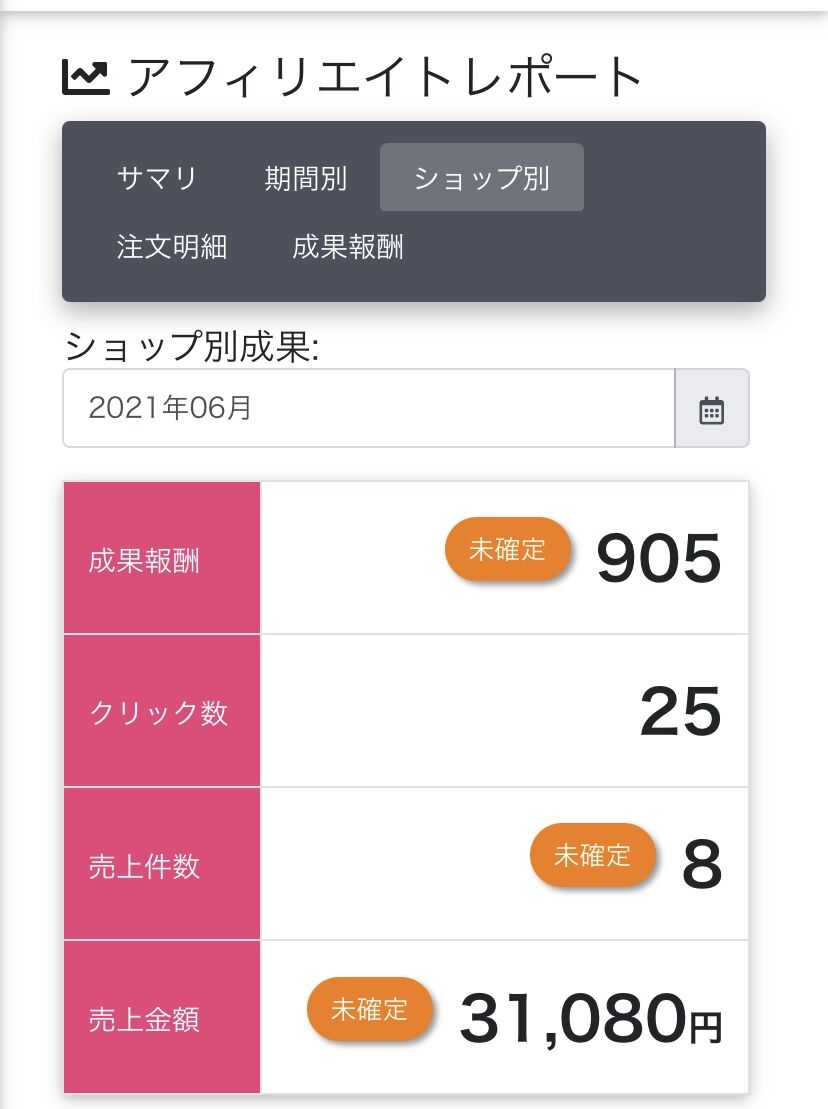828x1109 pixels.
Task: Click the 905 reward value
Action: tap(658, 558)
